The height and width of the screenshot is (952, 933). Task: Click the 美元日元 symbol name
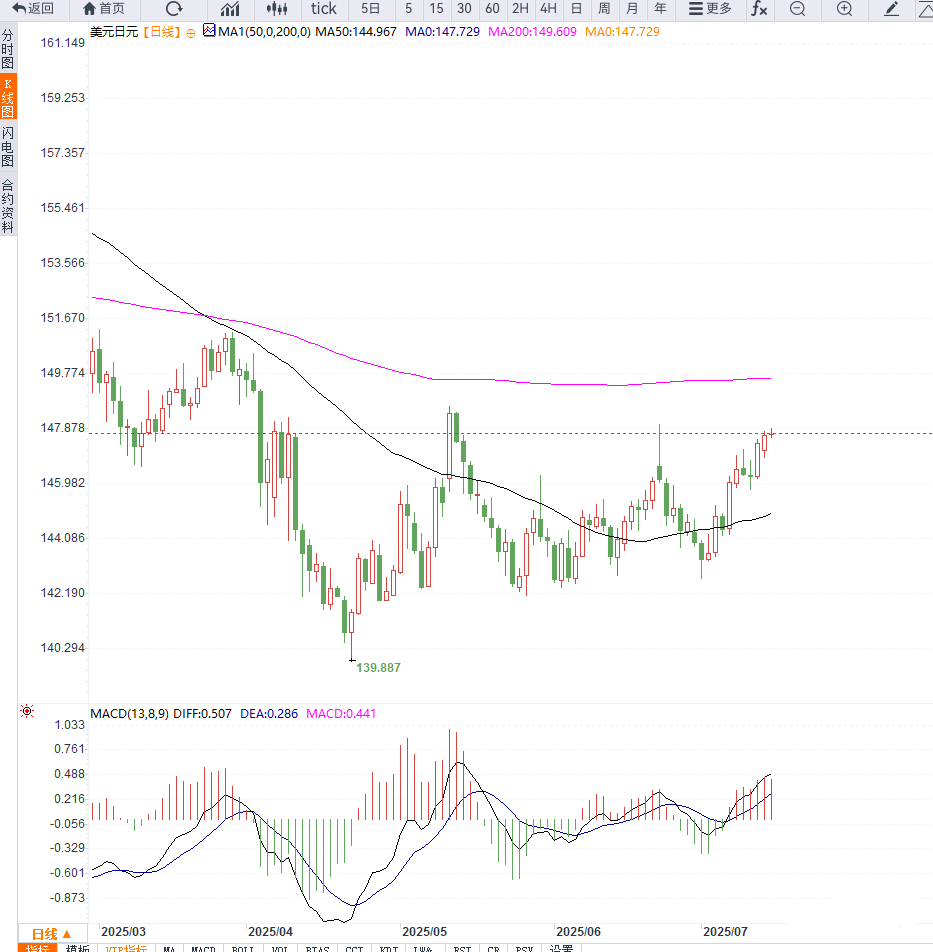pos(114,32)
